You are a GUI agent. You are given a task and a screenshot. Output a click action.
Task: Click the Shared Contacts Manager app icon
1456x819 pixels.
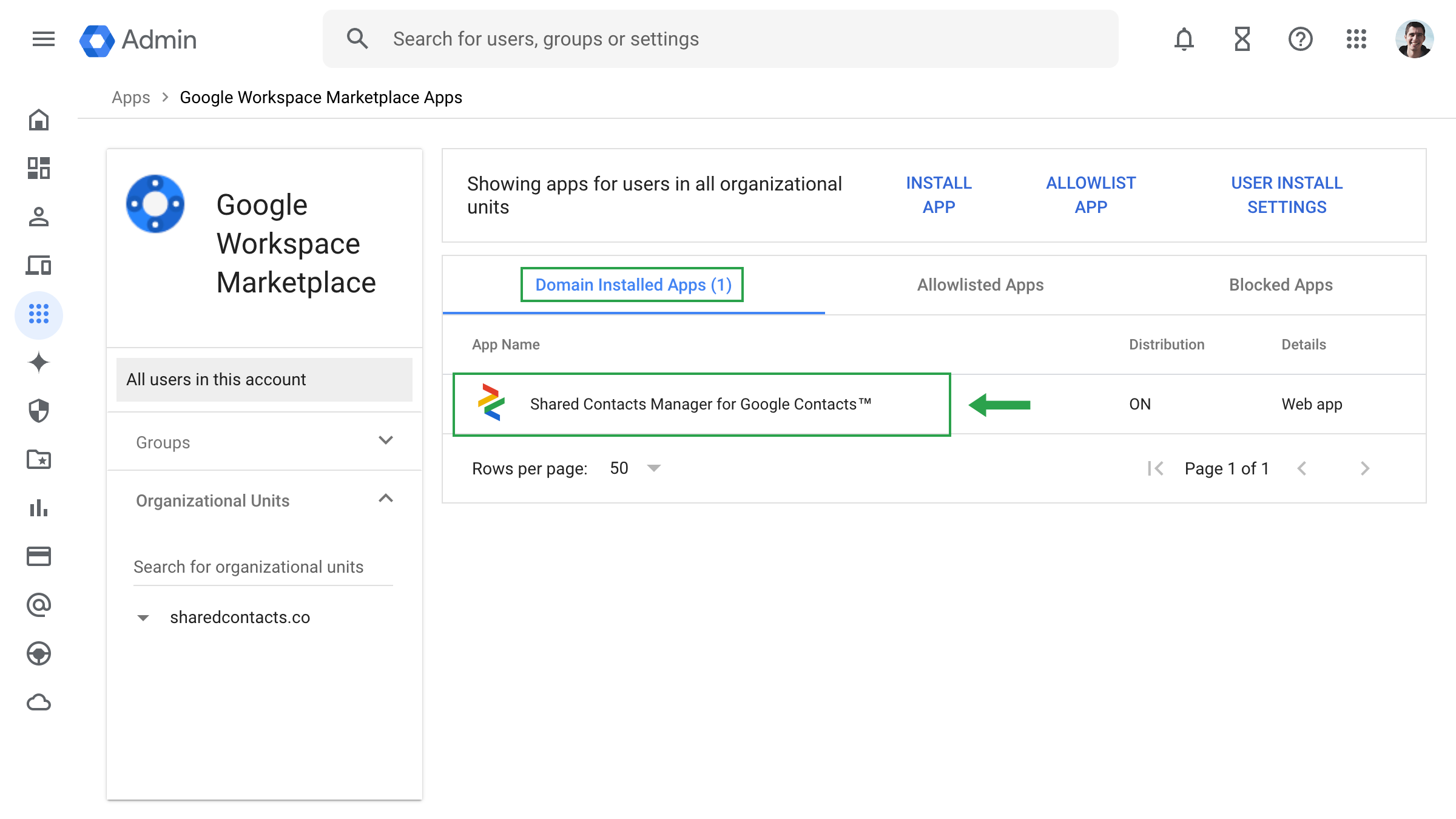pos(491,403)
